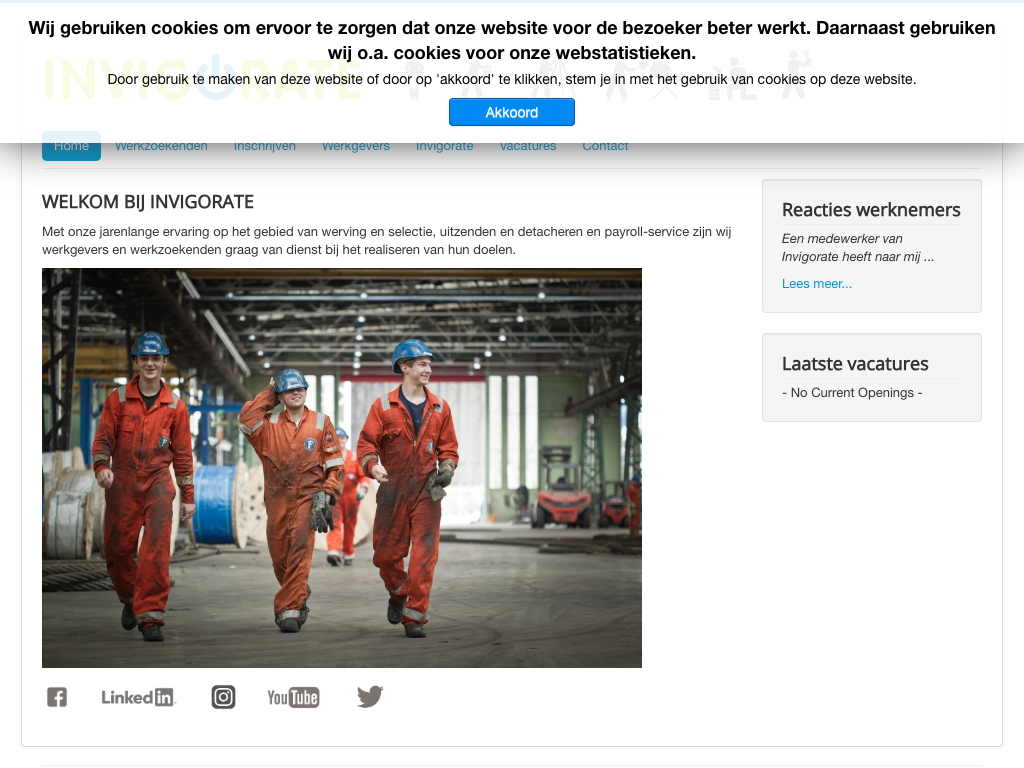Image resolution: width=1024 pixels, height=768 pixels.
Task: Click the 'Laatste vacatures' heading
Action: (855, 364)
